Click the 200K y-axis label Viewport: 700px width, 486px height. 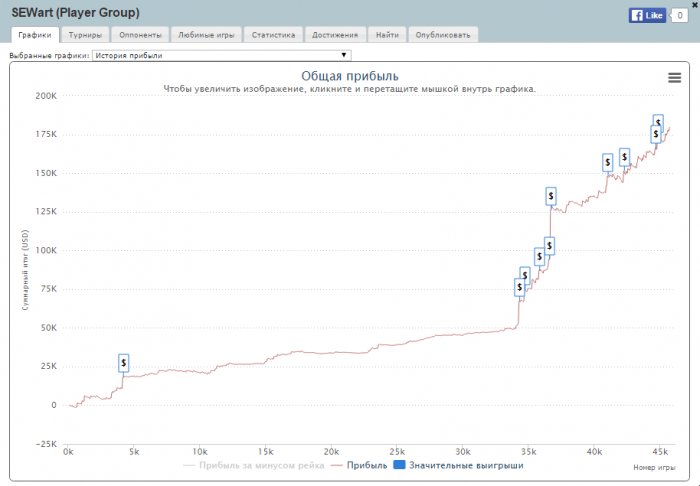coord(46,96)
